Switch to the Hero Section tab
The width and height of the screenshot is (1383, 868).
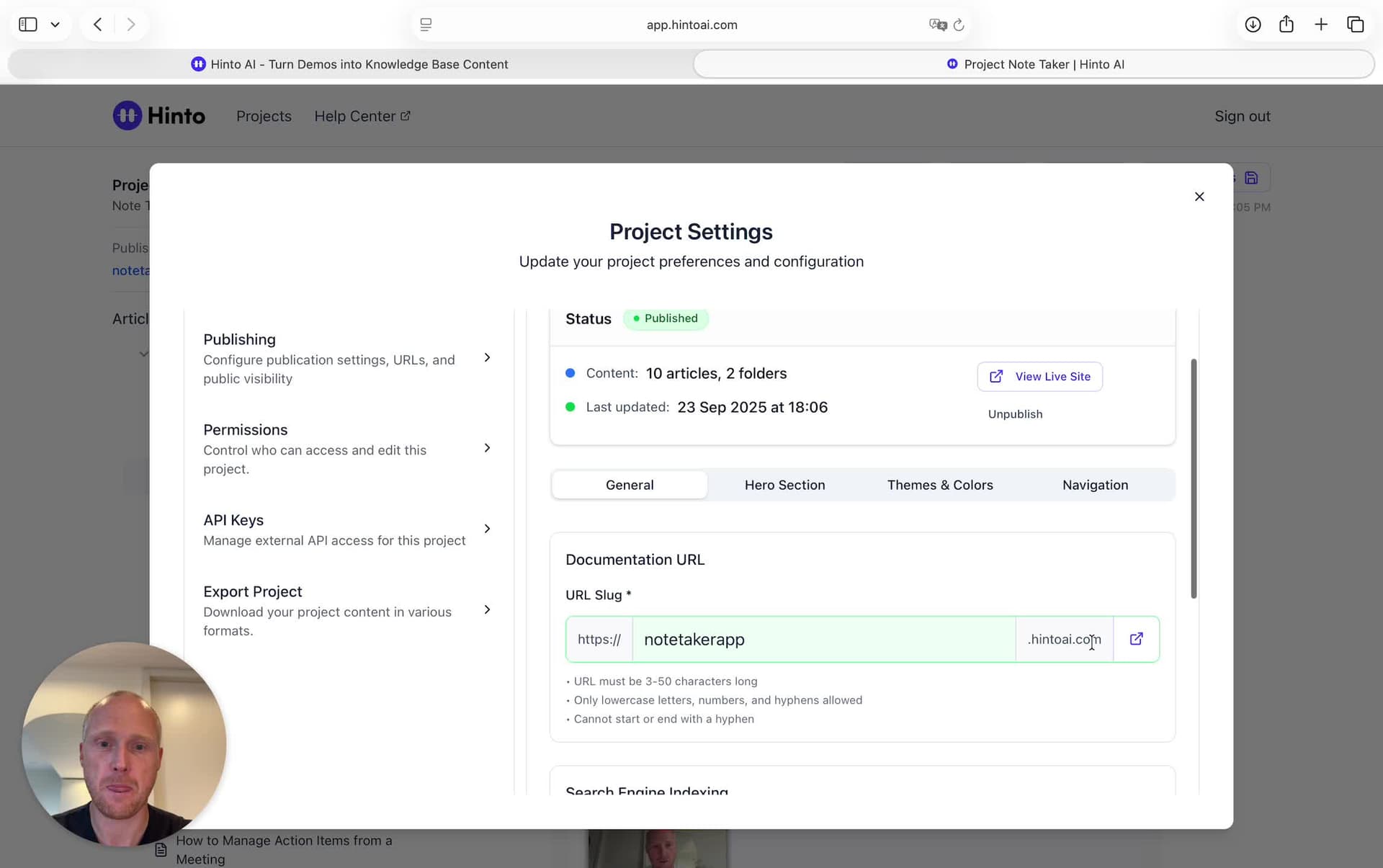click(x=784, y=485)
